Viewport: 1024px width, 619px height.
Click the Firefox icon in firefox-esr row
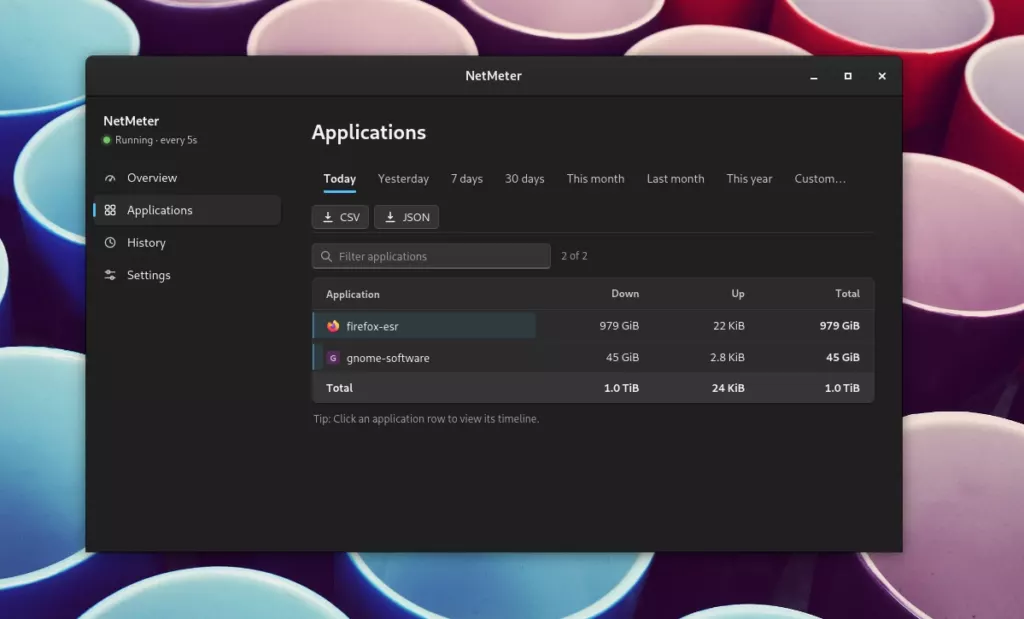(x=333, y=326)
